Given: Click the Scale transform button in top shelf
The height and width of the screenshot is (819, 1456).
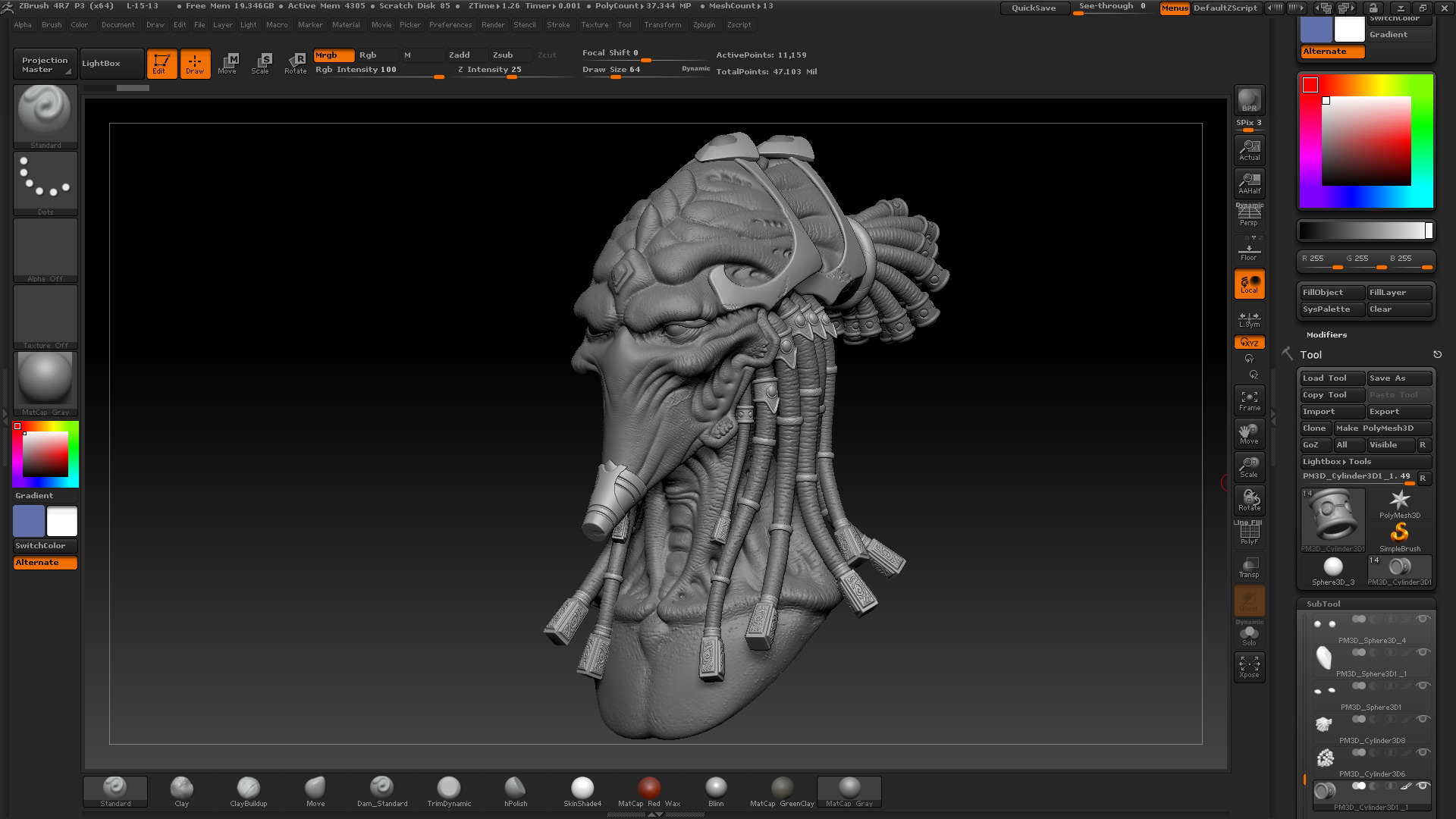Looking at the screenshot, I should coord(261,64).
